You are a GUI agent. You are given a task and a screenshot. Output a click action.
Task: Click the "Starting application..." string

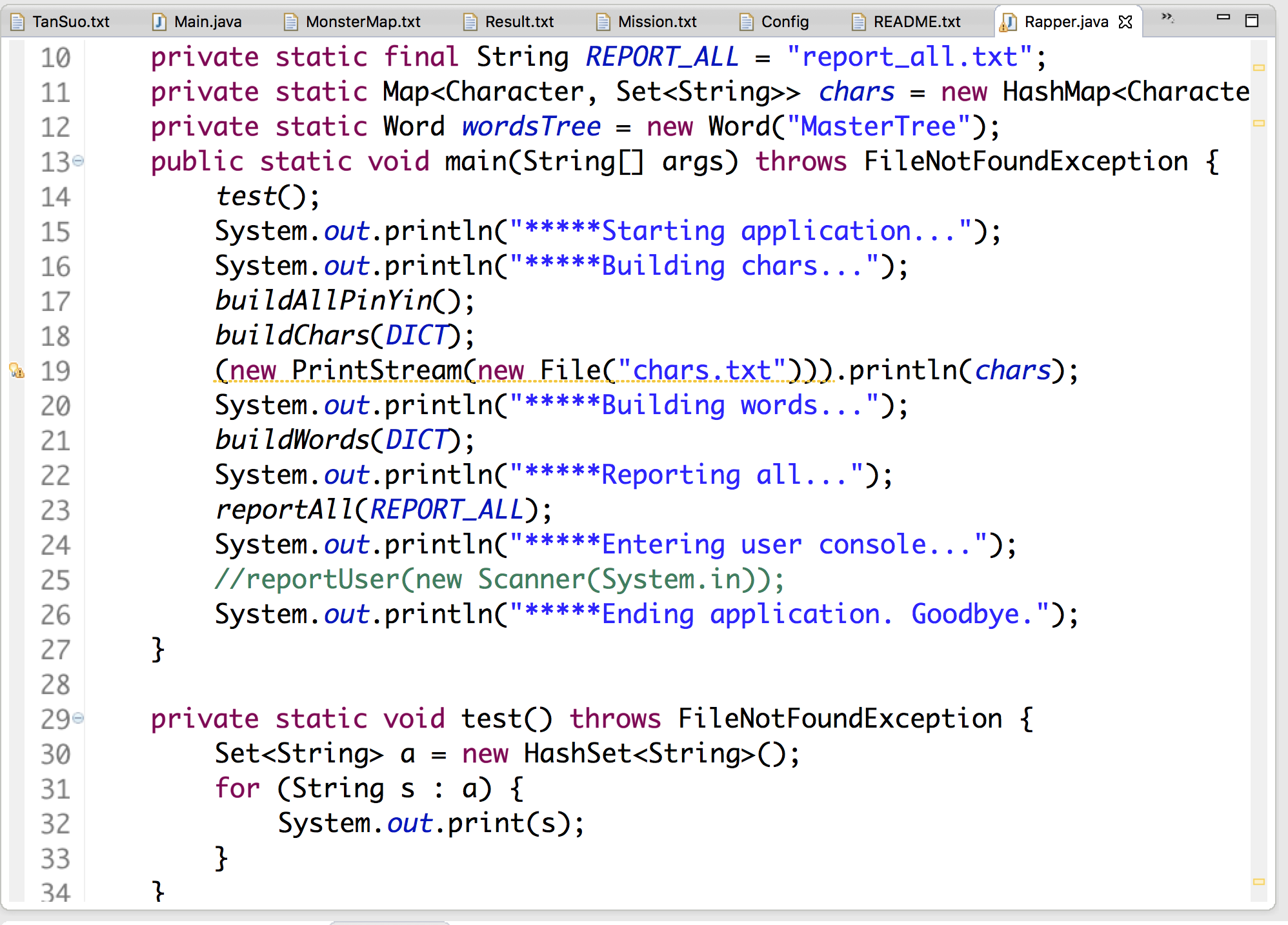pos(741,231)
